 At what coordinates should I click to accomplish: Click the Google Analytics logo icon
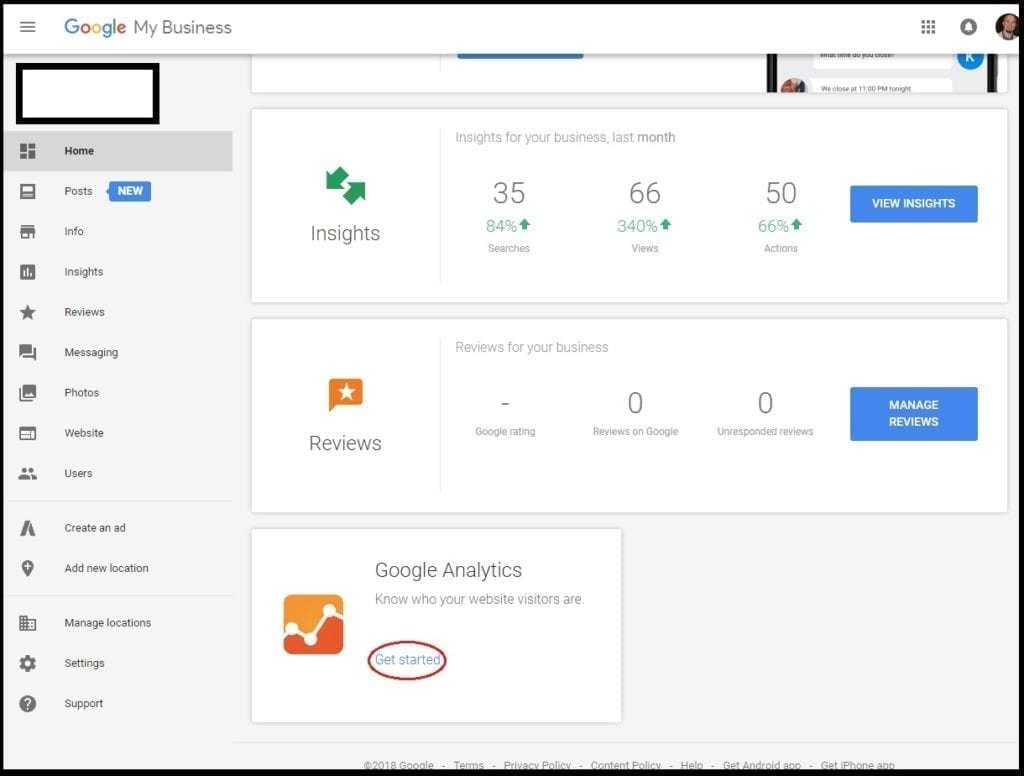click(x=313, y=624)
